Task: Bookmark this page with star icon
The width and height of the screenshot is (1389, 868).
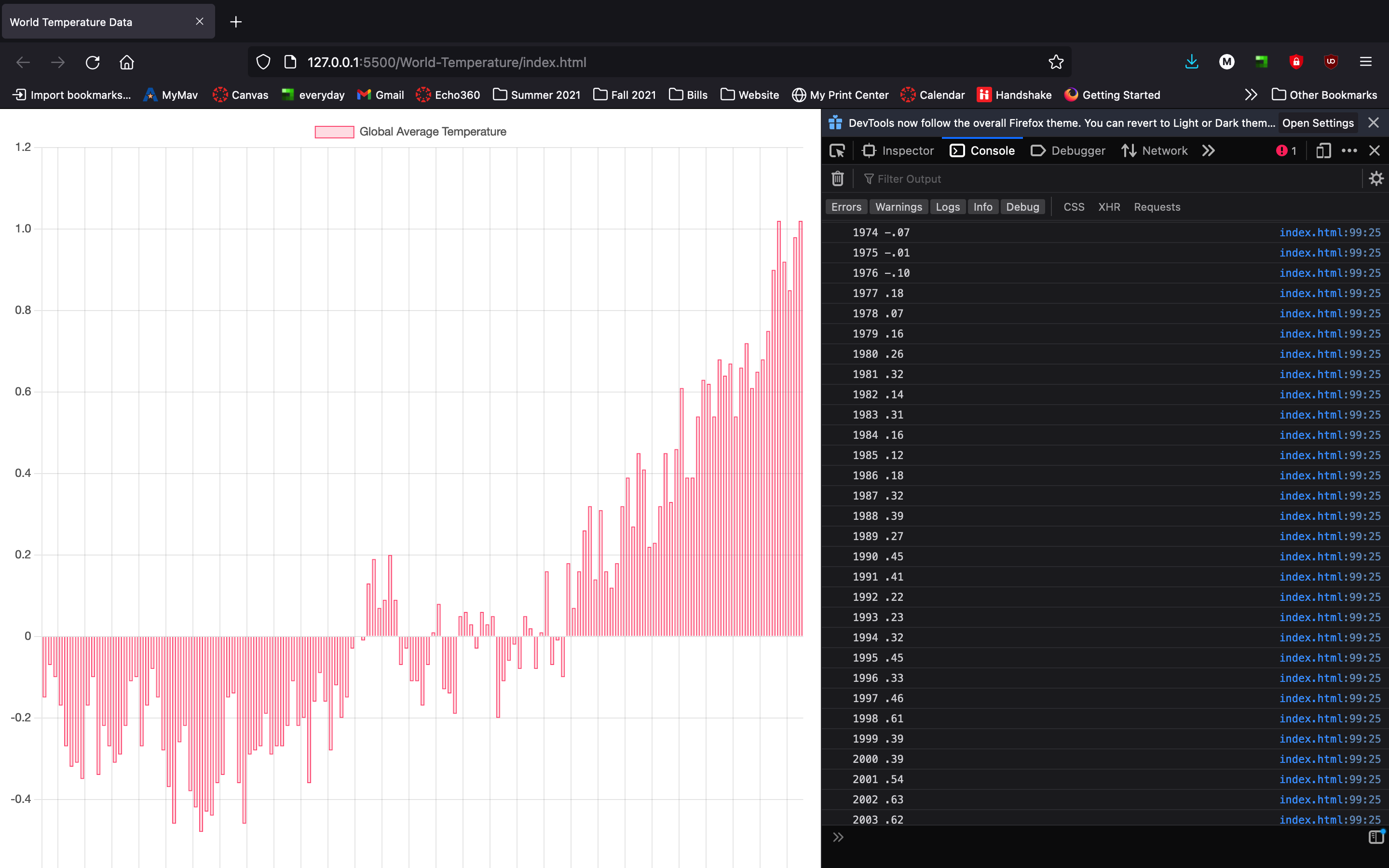Action: [x=1056, y=62]
